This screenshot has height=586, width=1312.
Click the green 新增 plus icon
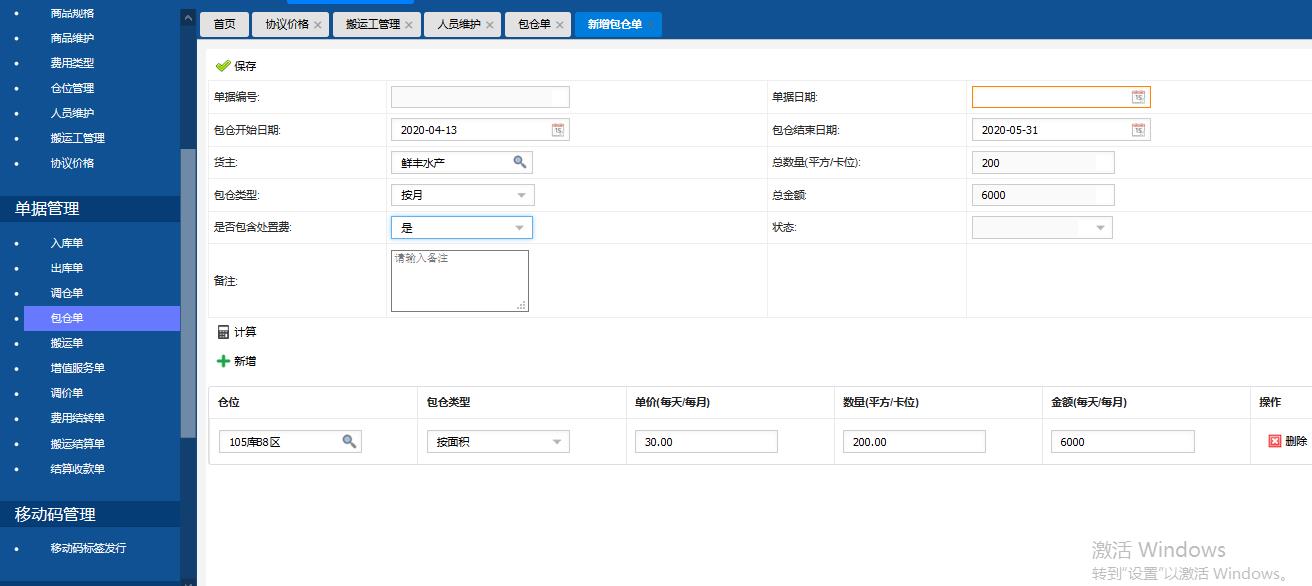coord(222,361)
